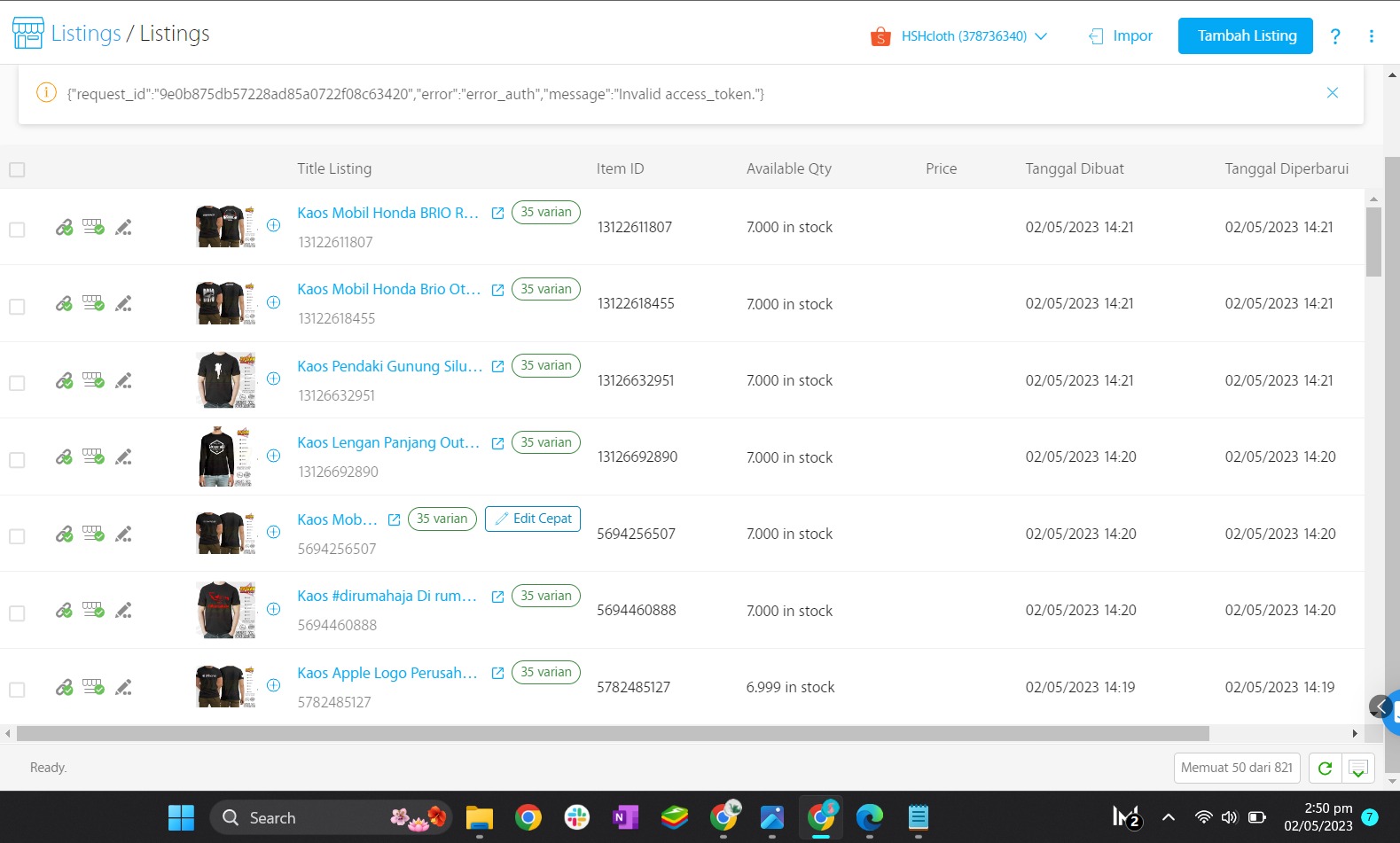The width and height of the screenshot is (1400, 843).
Task: Click the link icon on the first listing row
Action: (64, 228)
